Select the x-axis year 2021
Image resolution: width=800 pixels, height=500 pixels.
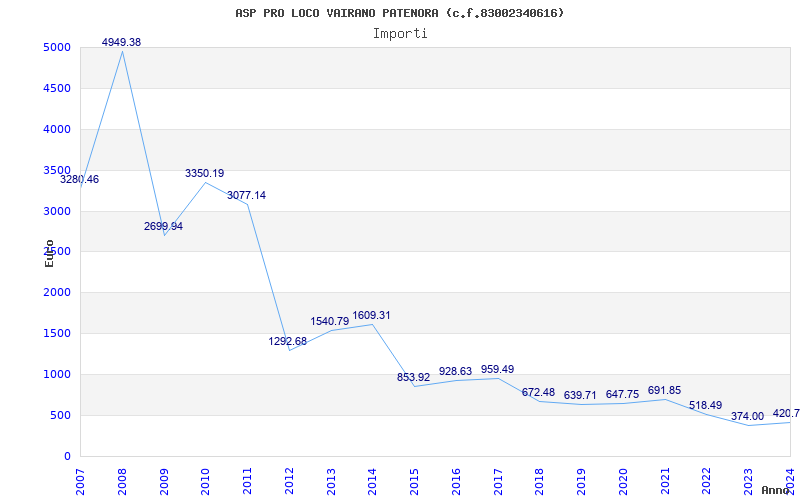pyautogui.click(x=665, y=482)
